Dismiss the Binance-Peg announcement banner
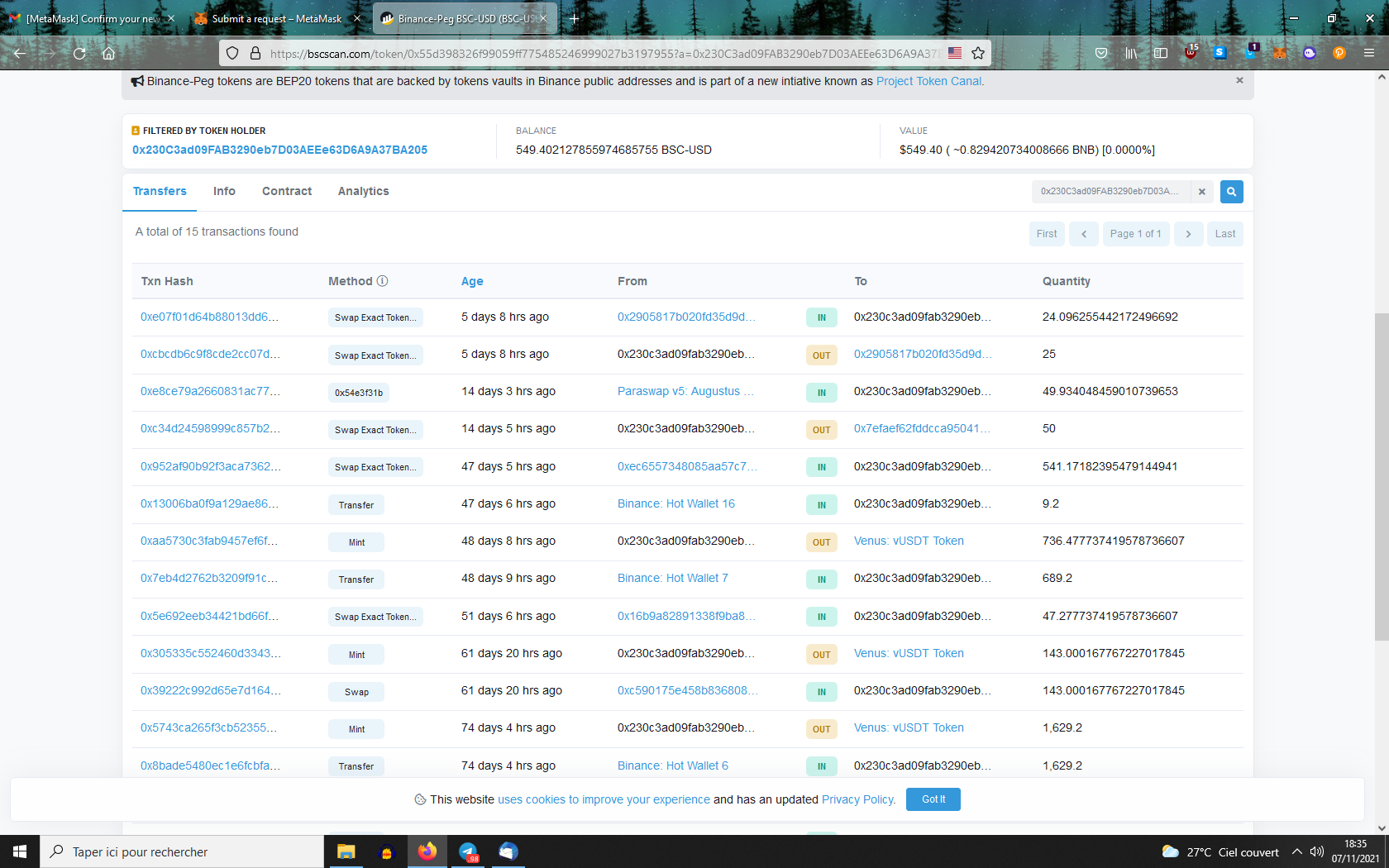Screen dimensions: 1389x868 [x=1239, y=80]
